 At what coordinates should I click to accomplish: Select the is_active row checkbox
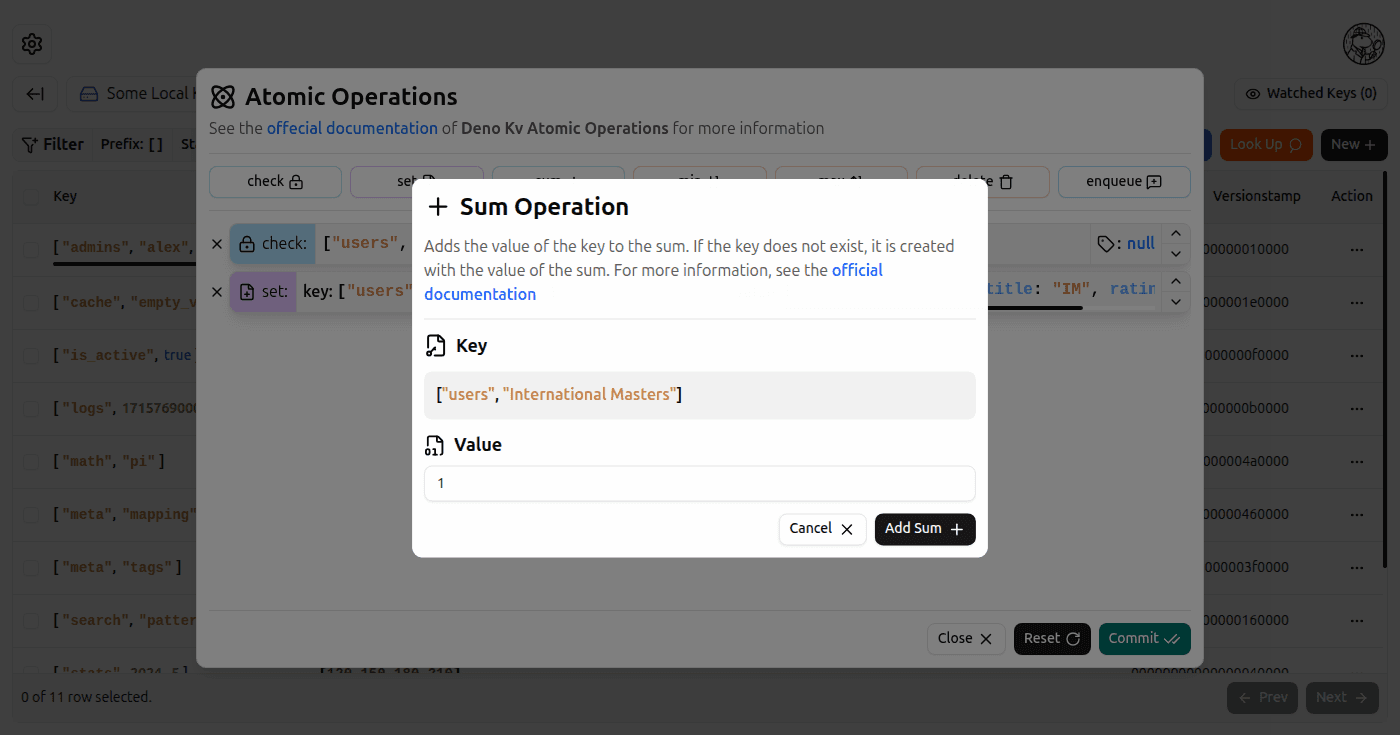(x=32, y=355)
